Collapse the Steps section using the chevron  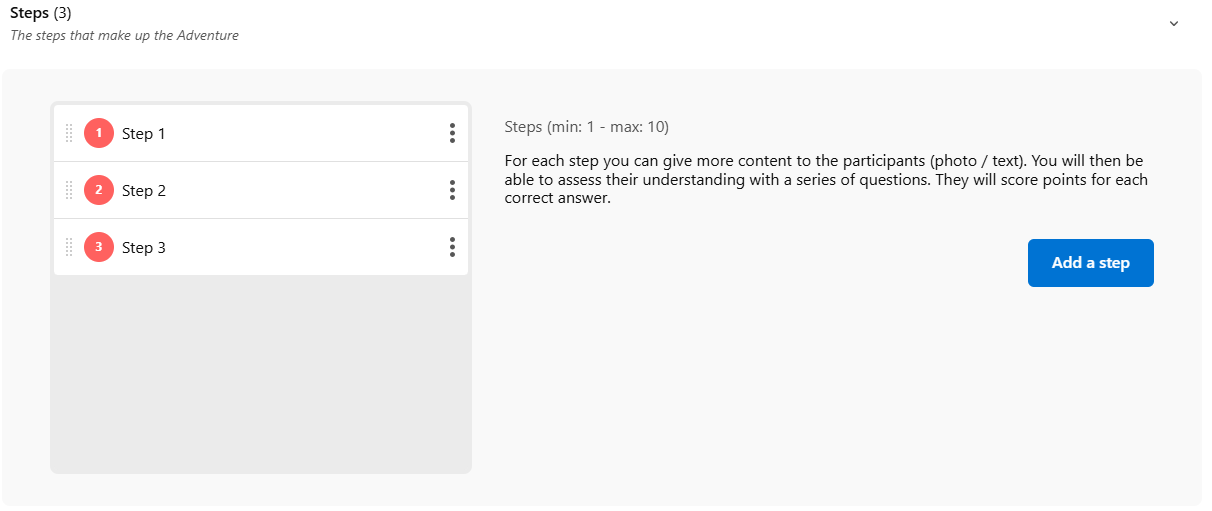[1174, 24]
